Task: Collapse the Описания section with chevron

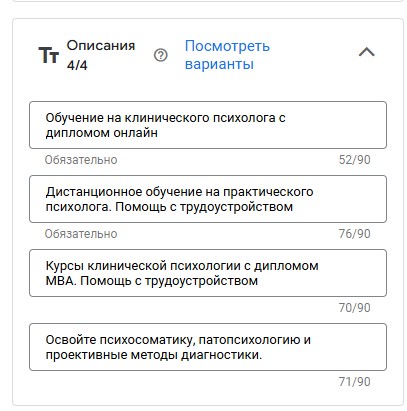Action: tap(367, 52)
